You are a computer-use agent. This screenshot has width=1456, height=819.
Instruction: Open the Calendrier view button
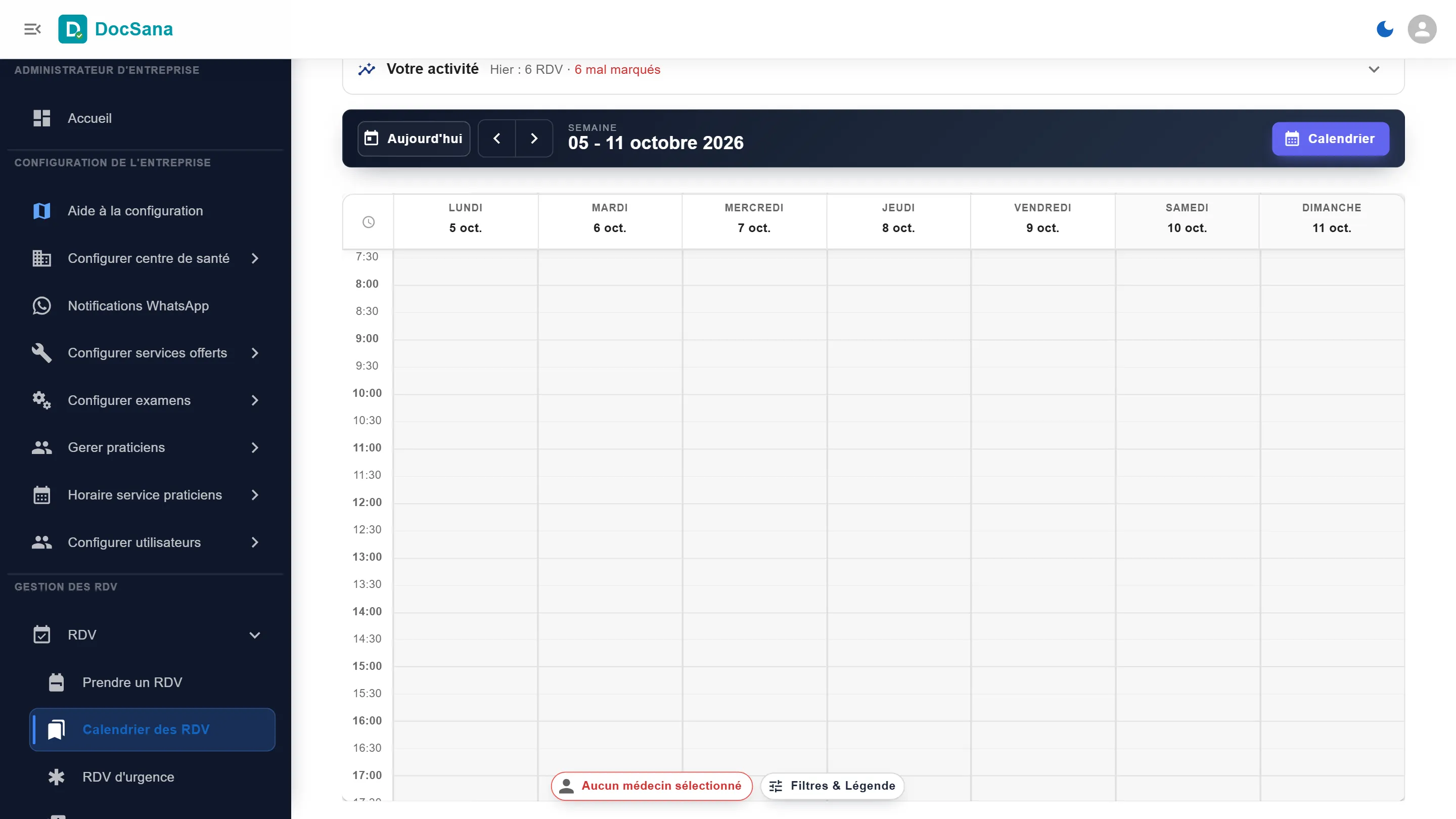(x=1331, y=139)
